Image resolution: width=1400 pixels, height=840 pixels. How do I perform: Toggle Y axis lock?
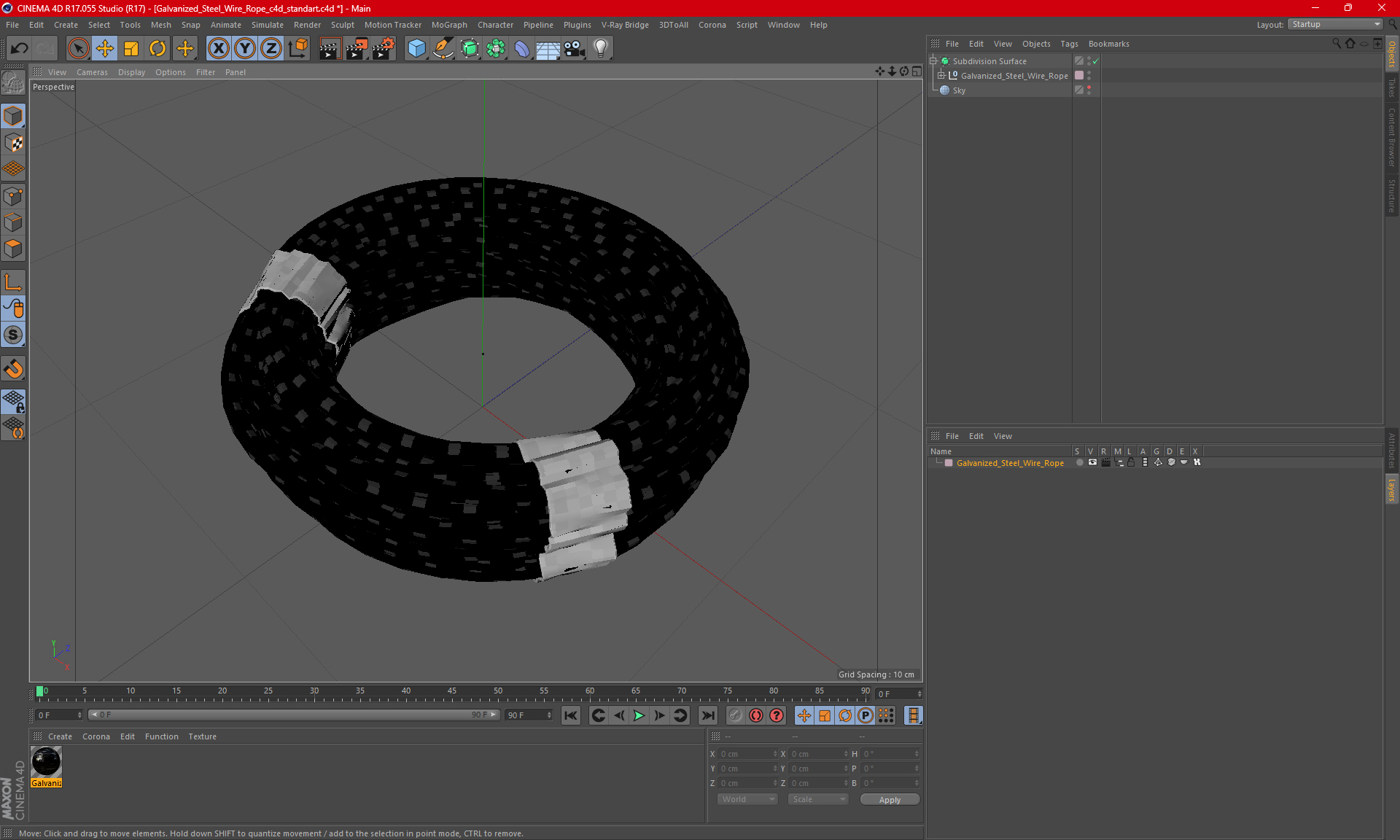245,48
